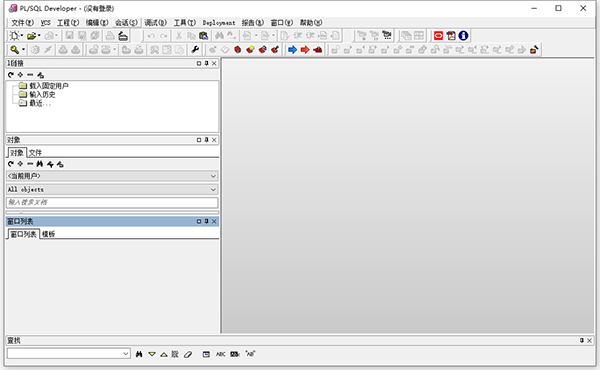This screenshot has width=600, height=370.
Task: Click the red hexagon Break icon
Action: (238, 50)
